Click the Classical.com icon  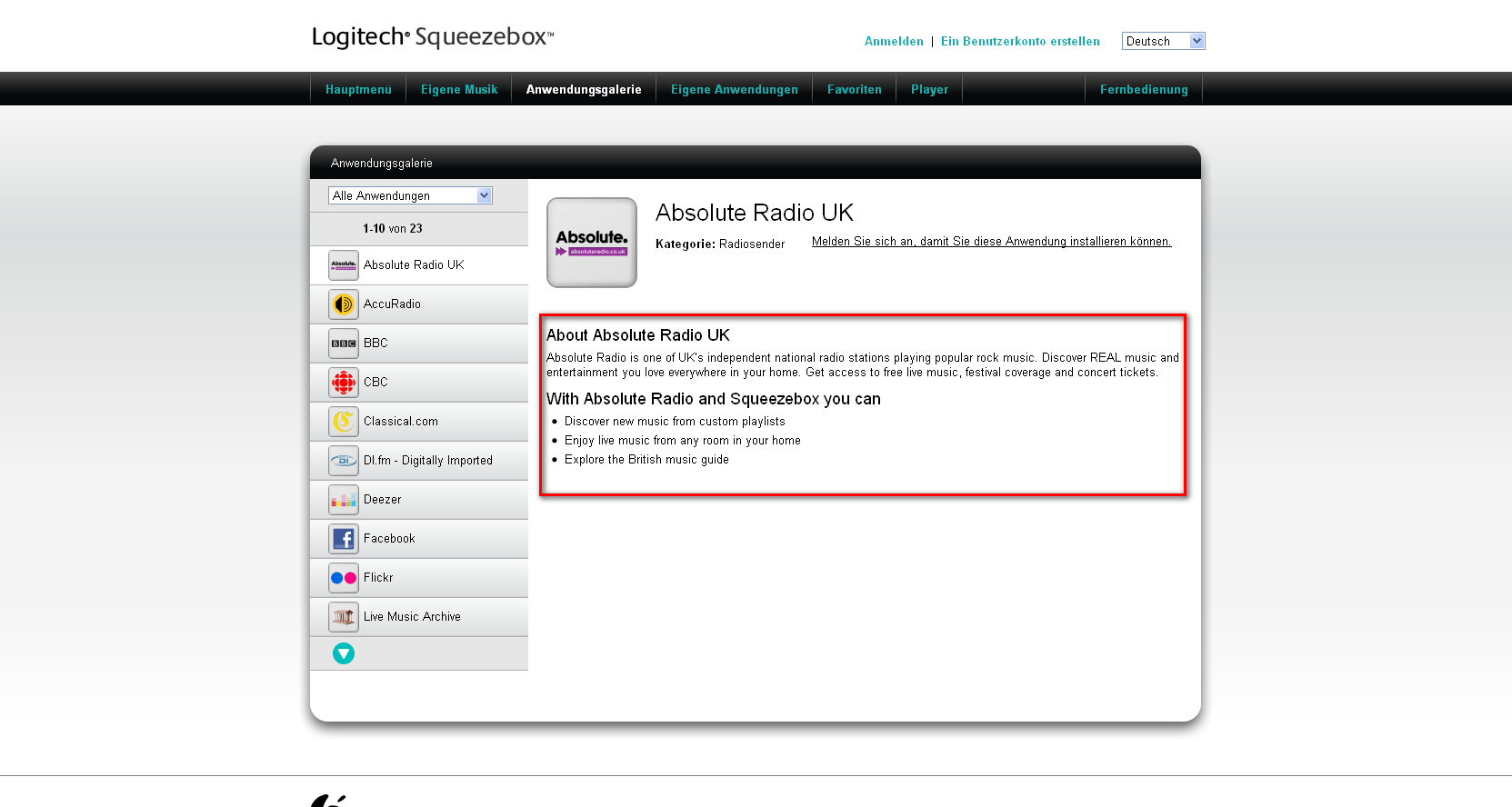click(343, 422)
